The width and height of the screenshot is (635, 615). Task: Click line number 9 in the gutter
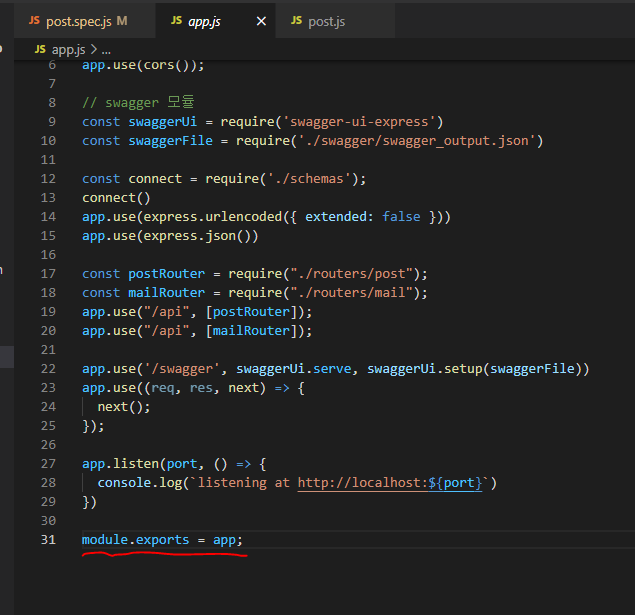52,122
